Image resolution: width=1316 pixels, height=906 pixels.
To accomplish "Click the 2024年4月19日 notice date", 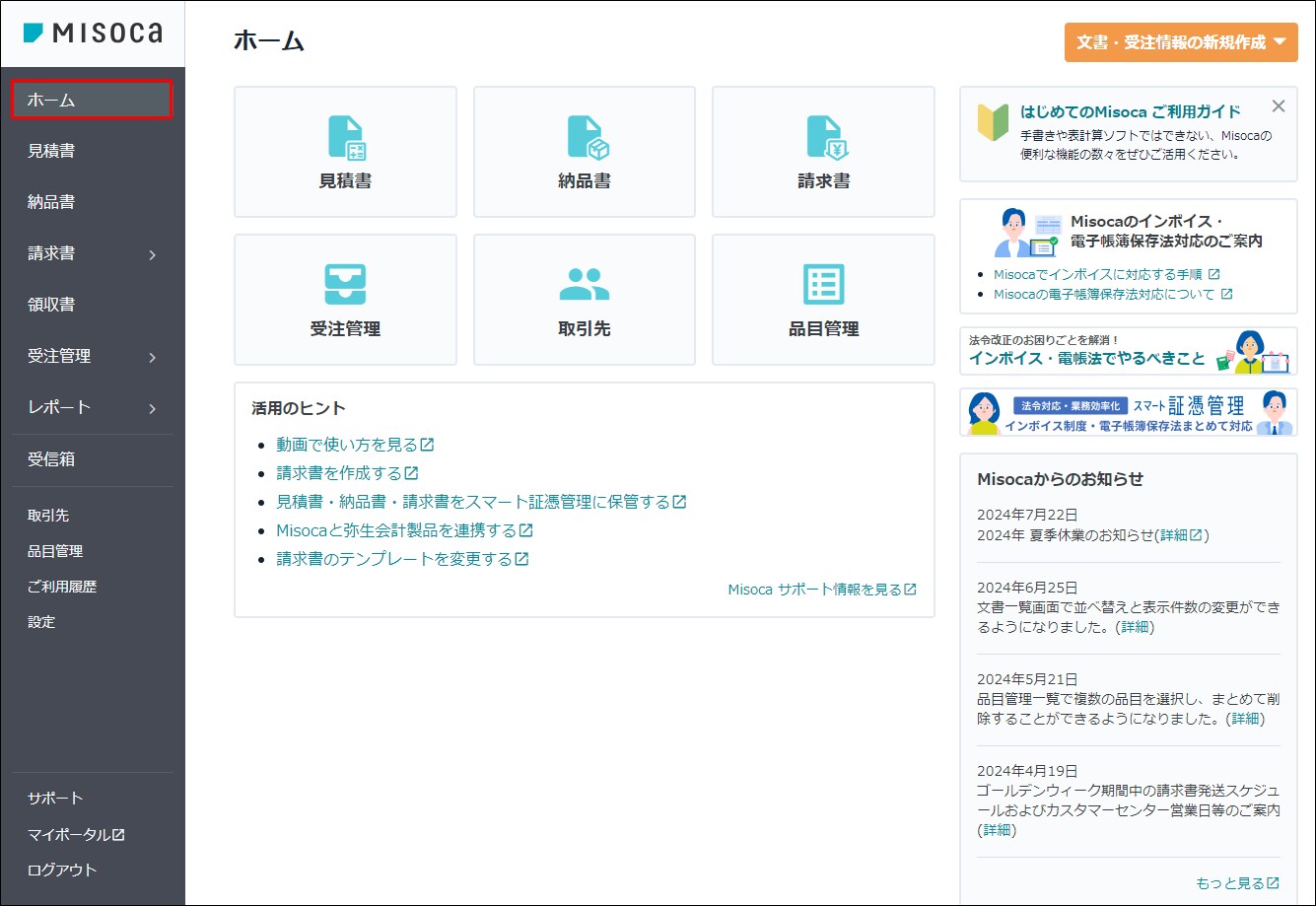I will point(1027,771).
